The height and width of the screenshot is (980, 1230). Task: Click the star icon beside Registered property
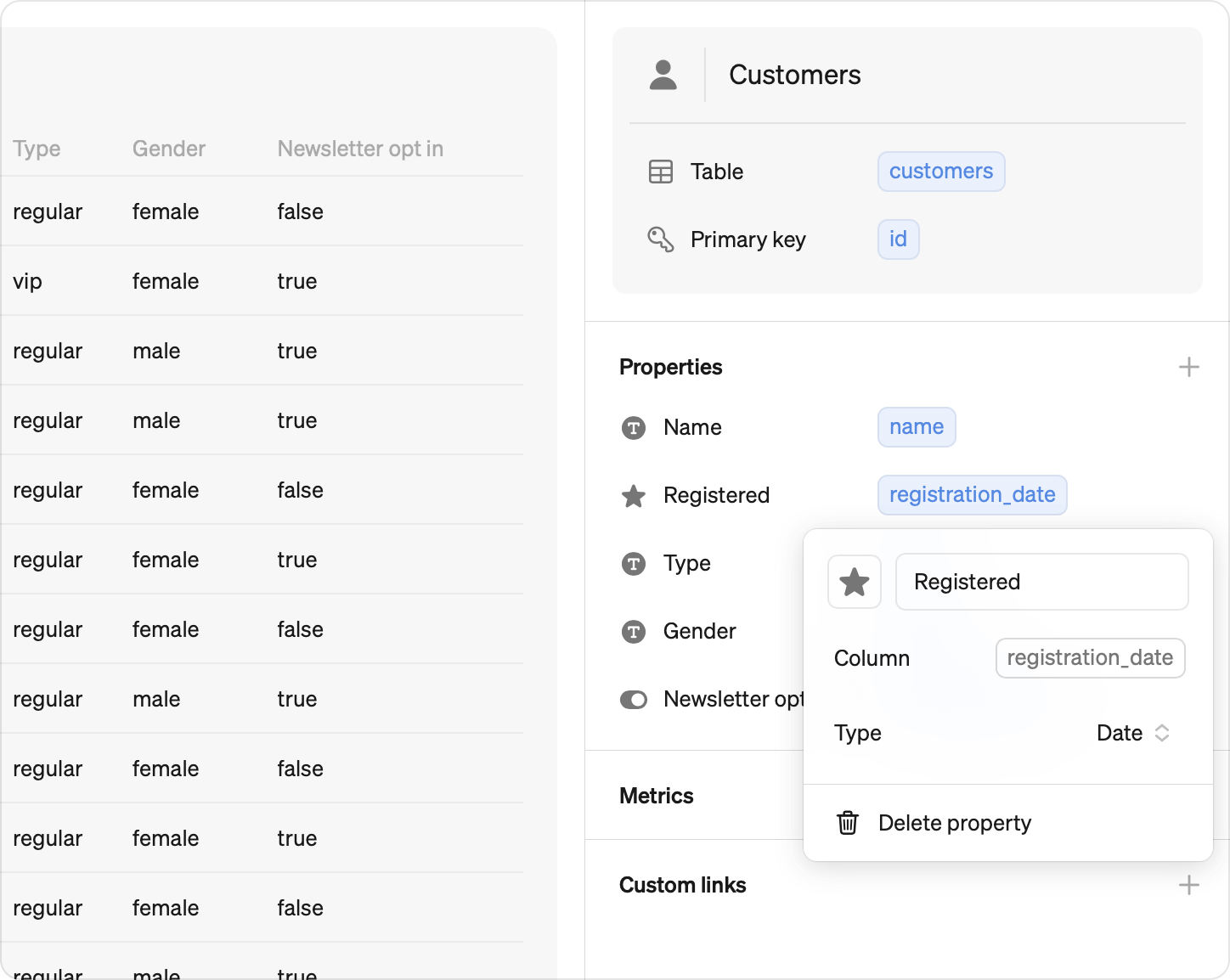click(x=634, y=495)
